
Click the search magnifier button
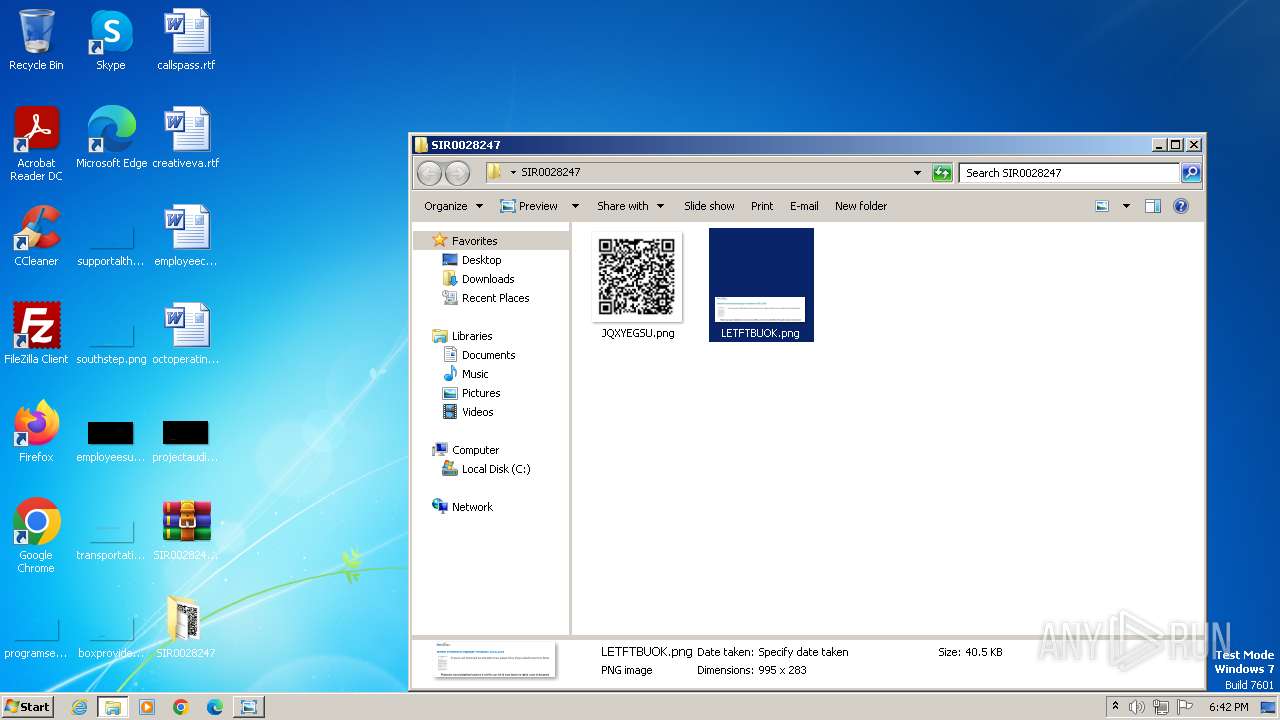pos(1191,173)
